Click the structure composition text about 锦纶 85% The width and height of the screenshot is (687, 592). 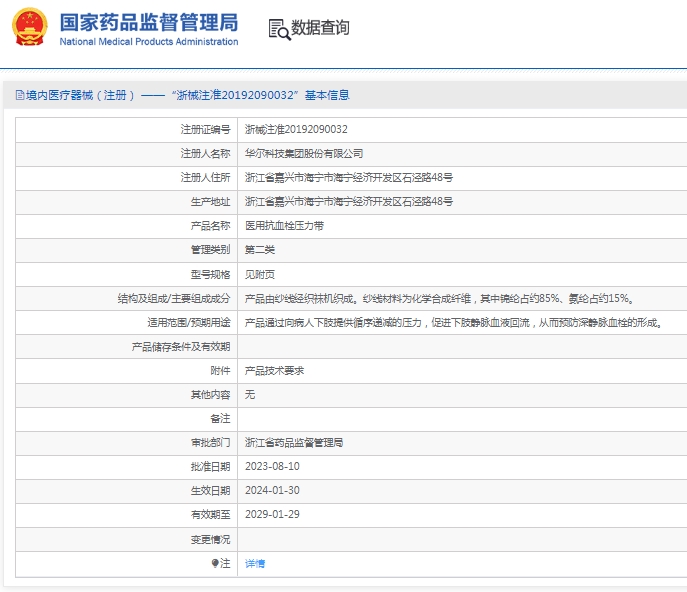pos(439,298)
